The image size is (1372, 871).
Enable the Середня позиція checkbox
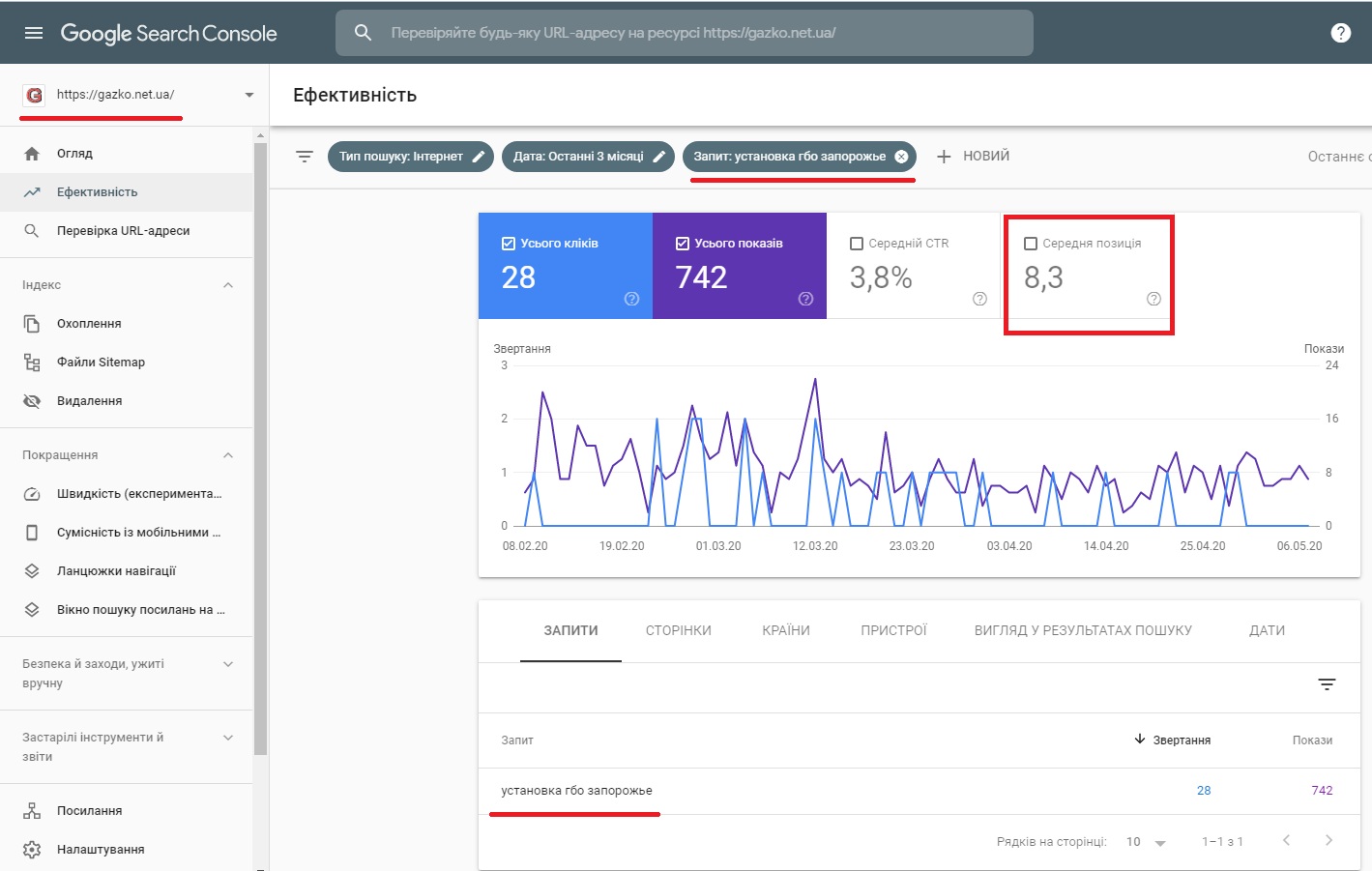1031,244
